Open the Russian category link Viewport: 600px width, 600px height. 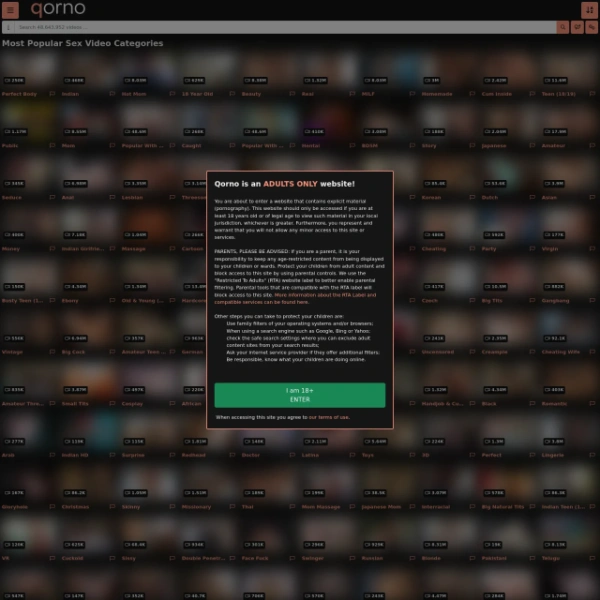coord(372,558)
